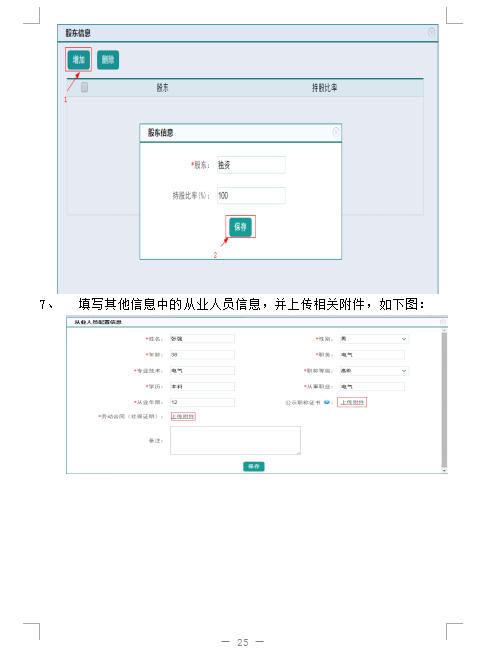Click the blue info icon beside 公示职称证书
486x649 pixels.
point(327,402)
